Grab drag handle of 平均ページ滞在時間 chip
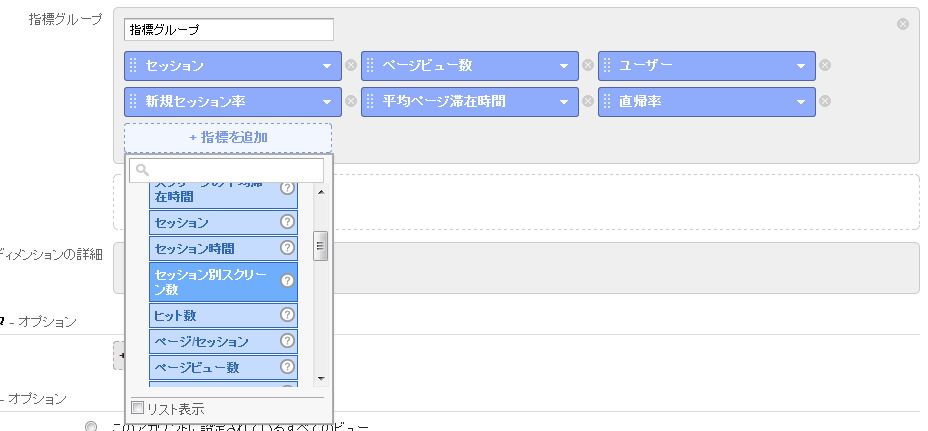 pyautogui.click(x=369, y=101)
